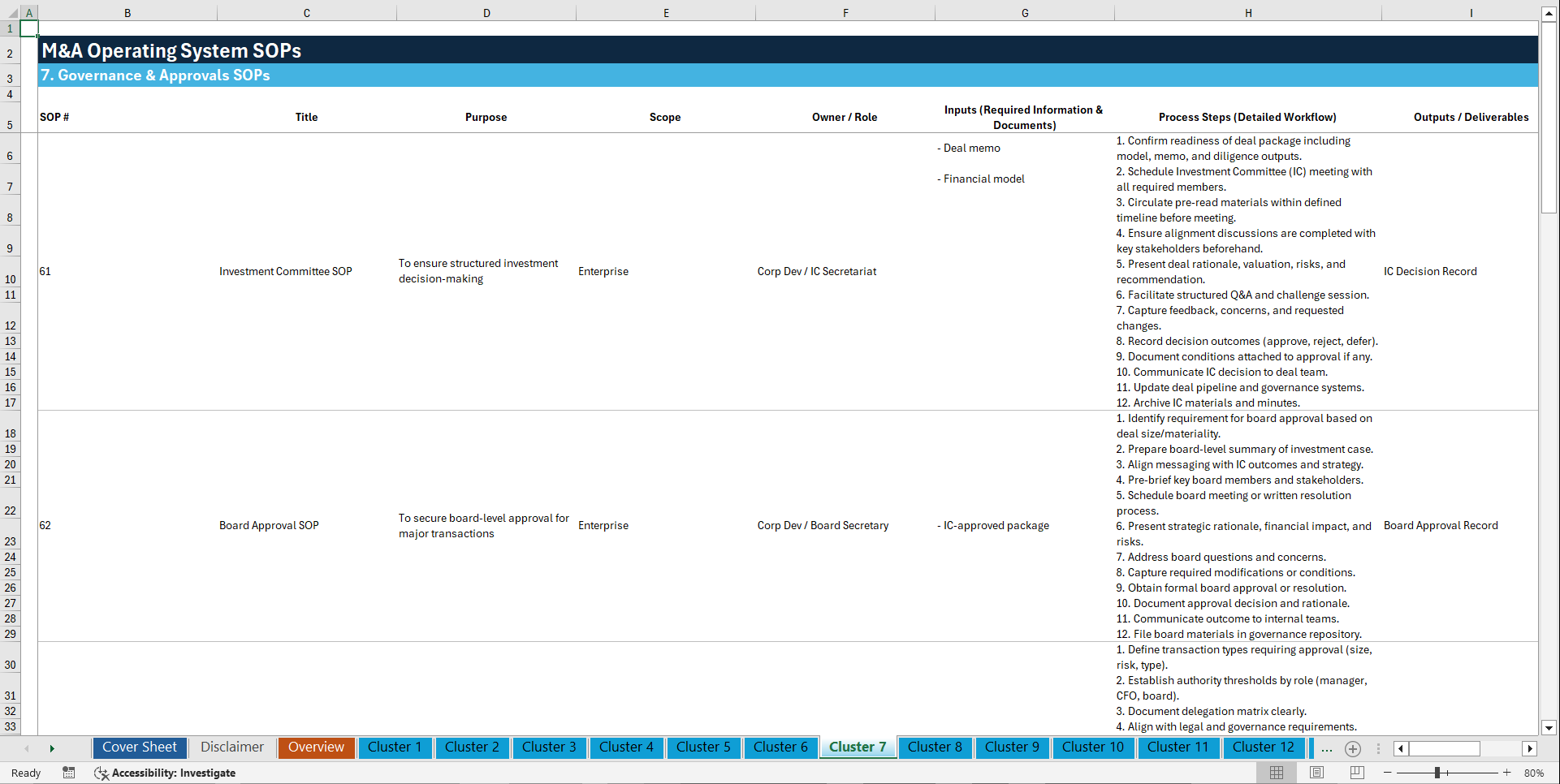Select row 22 header
The image size is (1560, 784).
coord(10,503)
